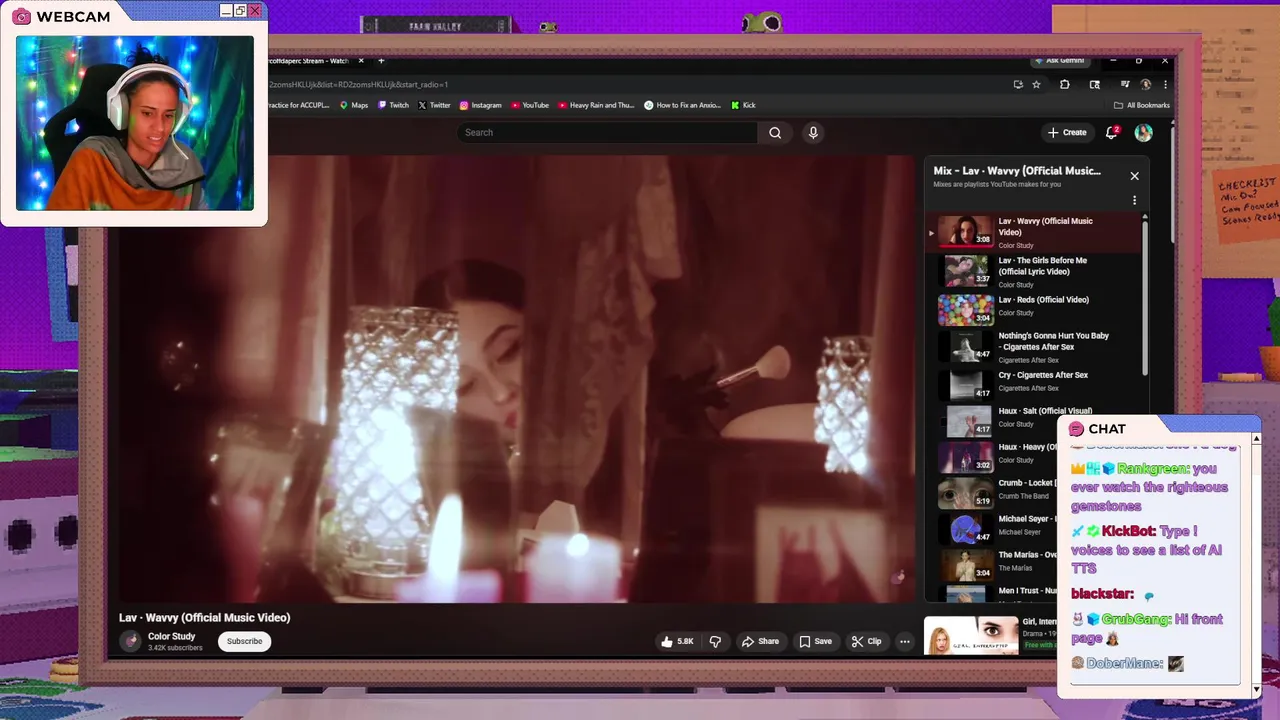The image size is (1280, 720).
Task: Play Michael Seyer track in mix list
Action: pyautogui.click(x=992, y=527)
